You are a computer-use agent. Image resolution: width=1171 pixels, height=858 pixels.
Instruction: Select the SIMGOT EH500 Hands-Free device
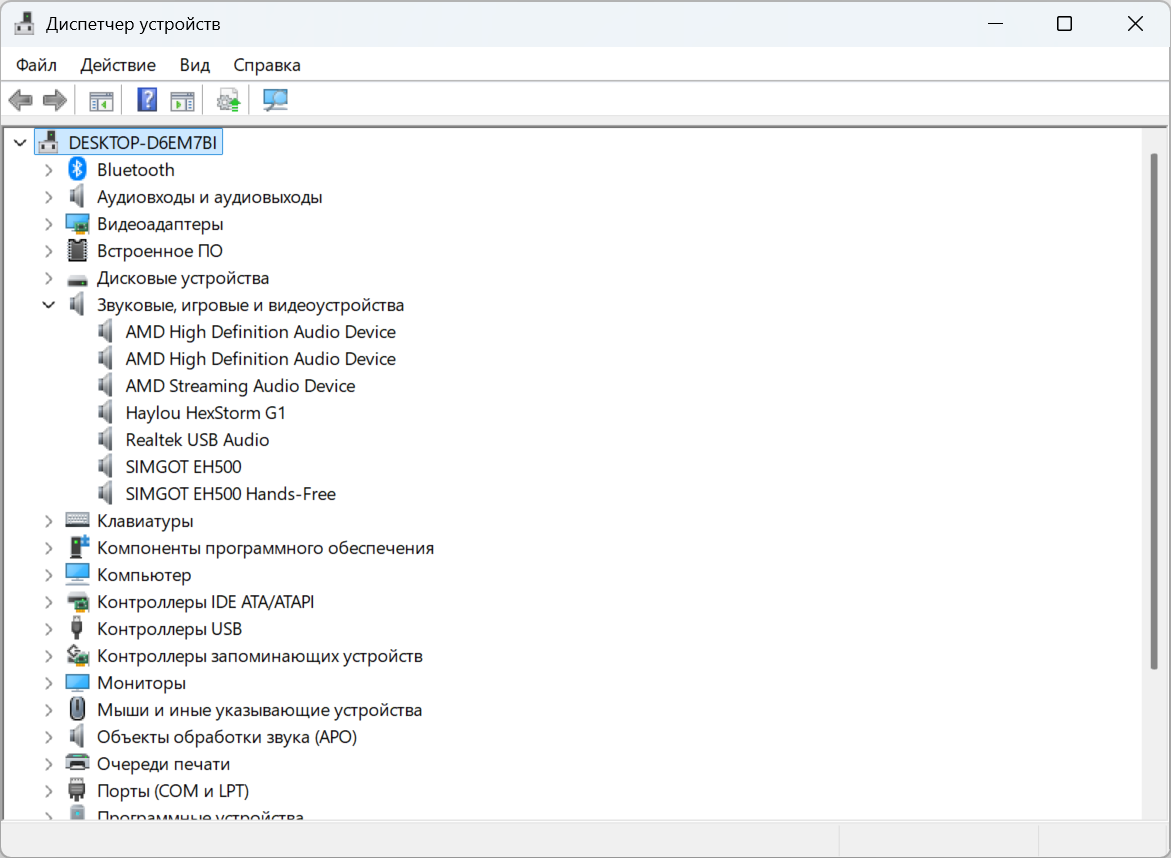pos(231,494)
